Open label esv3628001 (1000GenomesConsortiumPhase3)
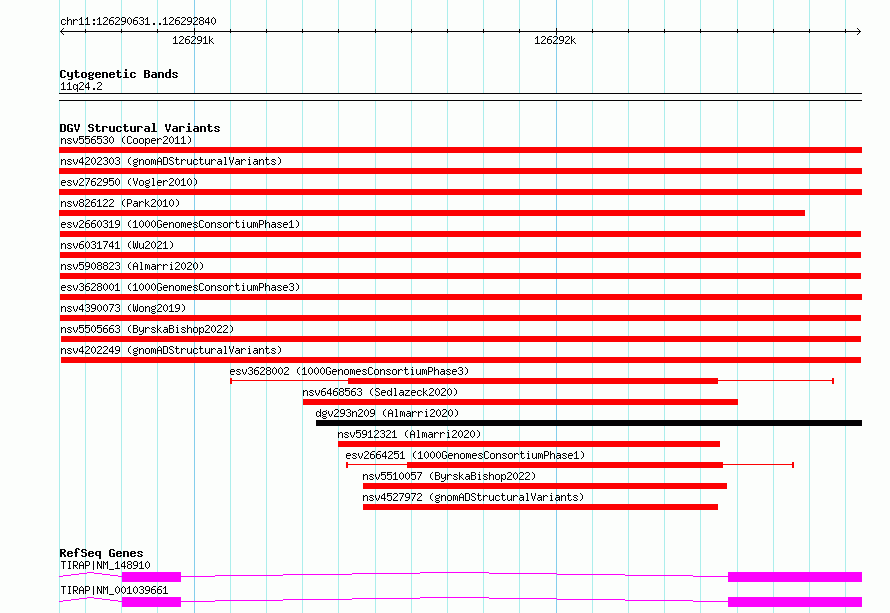The image size is (890, 613). tap(180, 287)
